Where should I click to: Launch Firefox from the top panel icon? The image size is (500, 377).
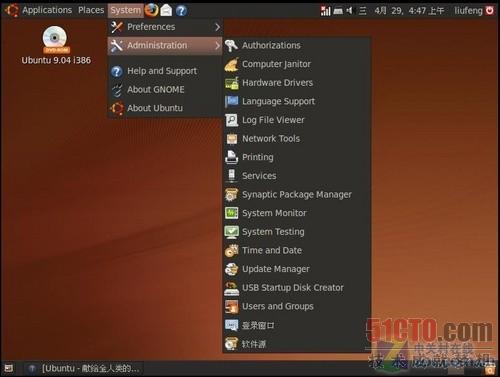tap(152, 10)
